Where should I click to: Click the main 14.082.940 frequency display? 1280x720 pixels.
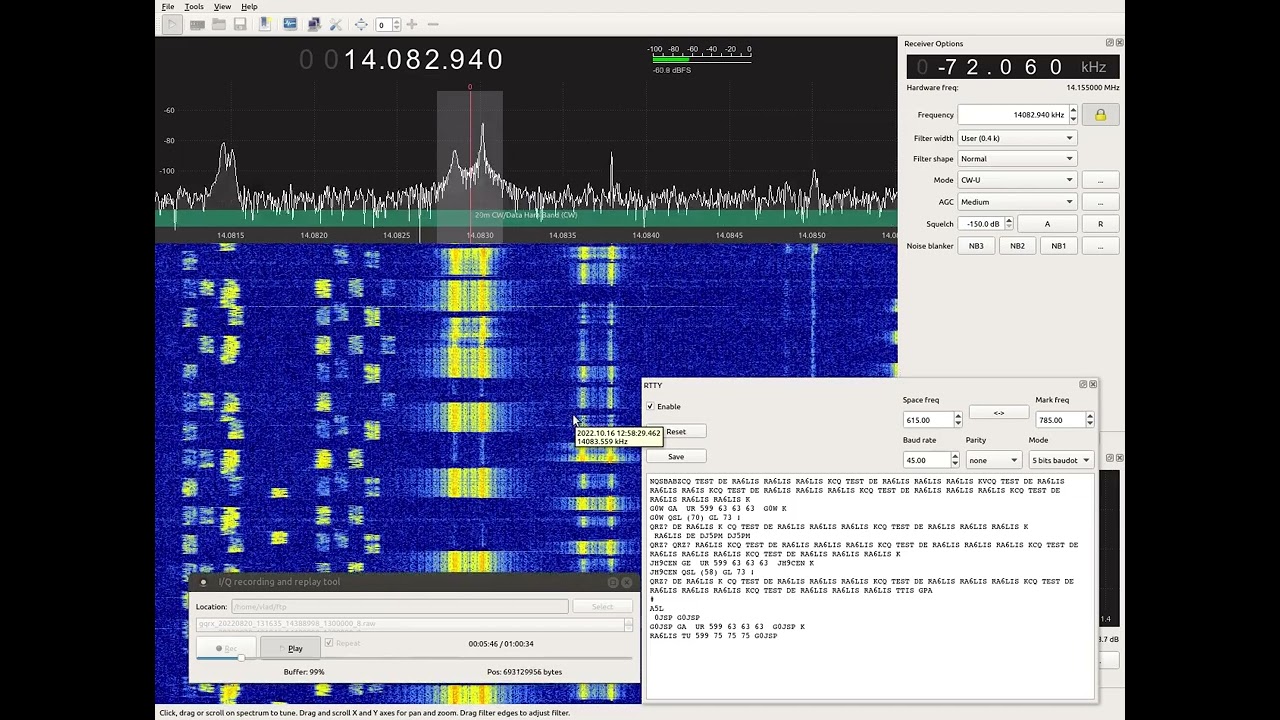[x=401, y=60]
